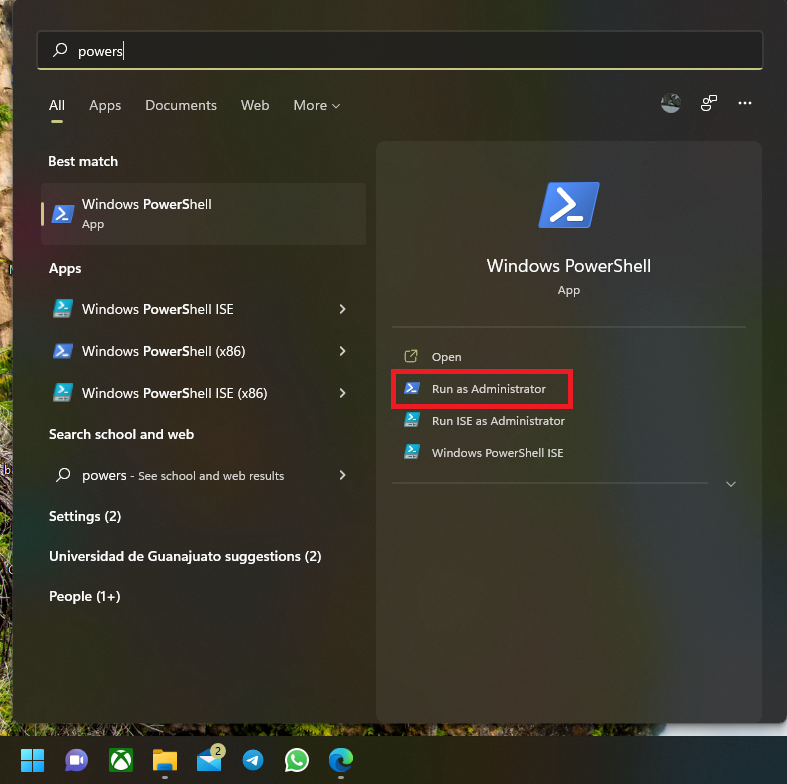This screenshot has width=787, height=784.
Task: Open the Xbox app icon
Action: [121, 760]
